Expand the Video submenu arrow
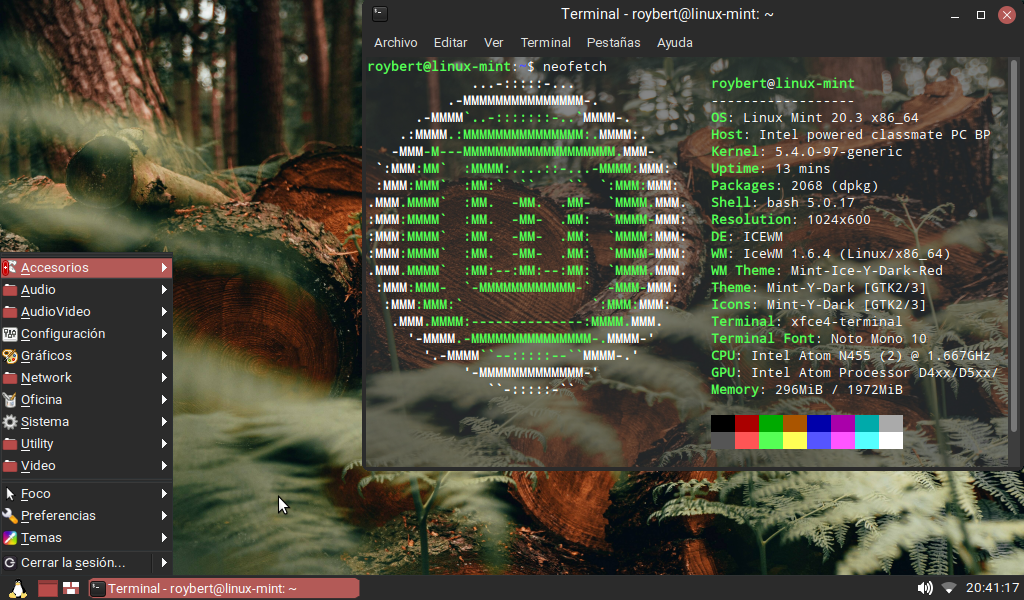1024x600 pixels. (164, 466)
